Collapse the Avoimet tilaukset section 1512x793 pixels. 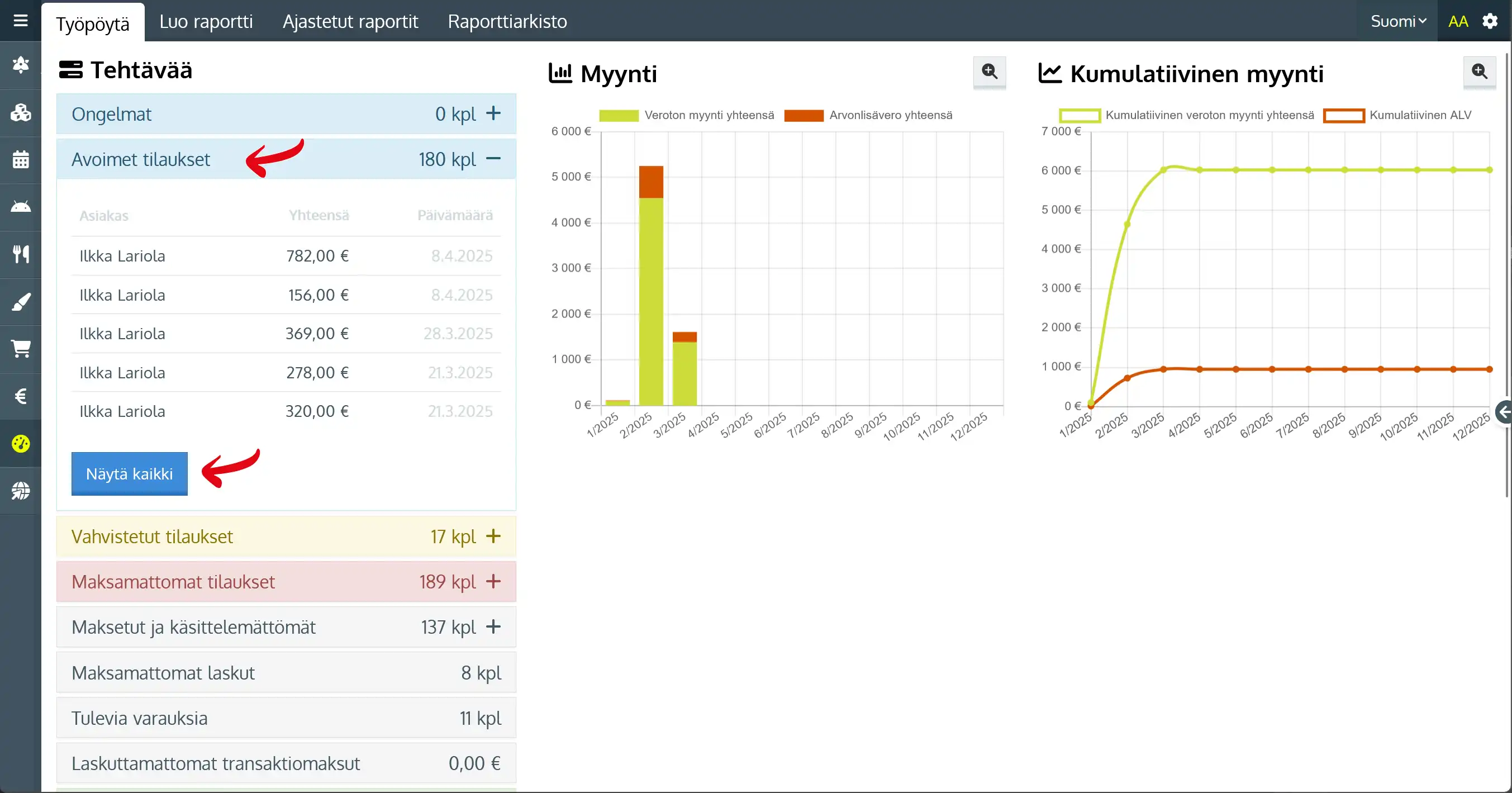[493, 159]
